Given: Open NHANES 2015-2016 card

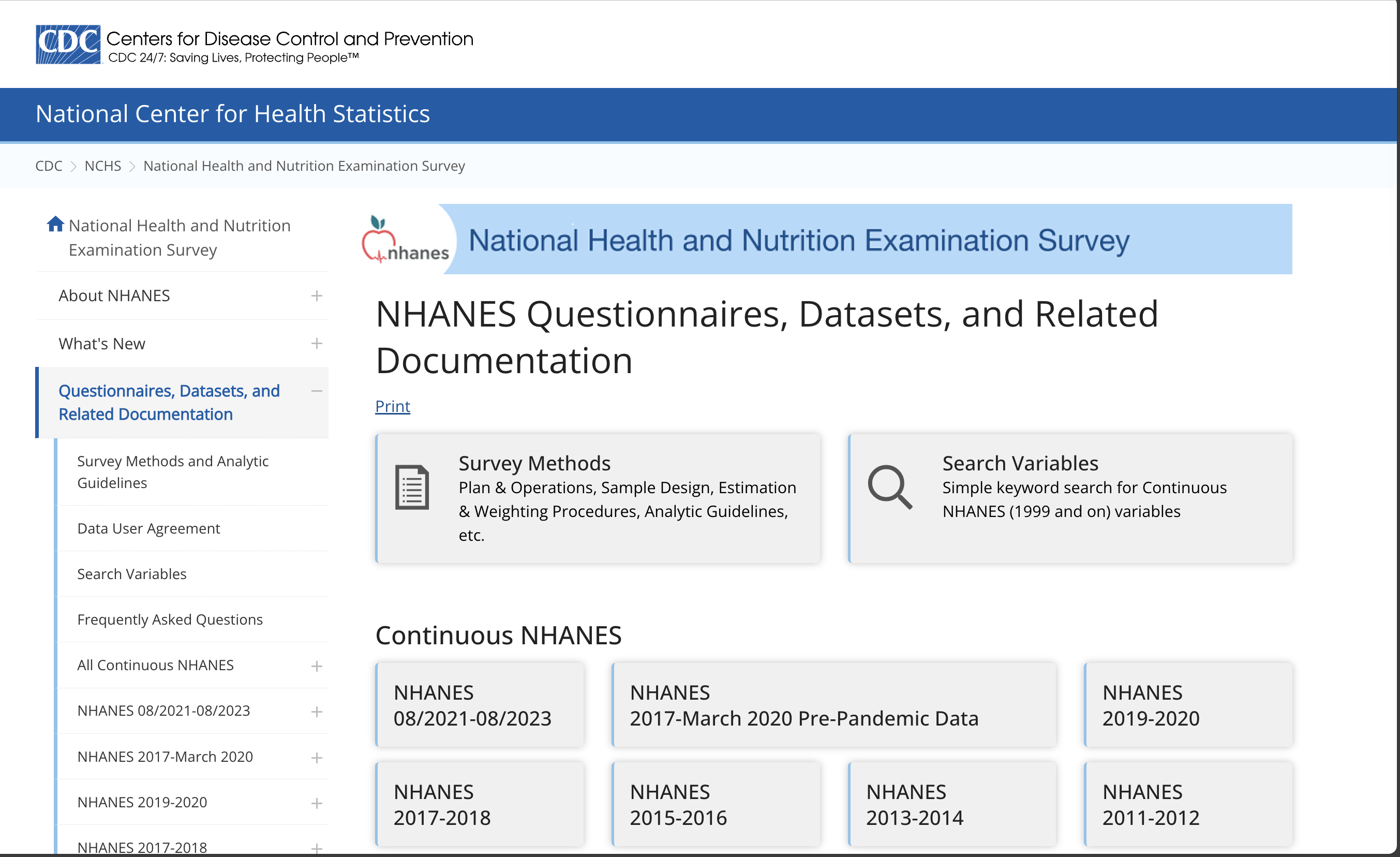Looking at the screenshot, I should [x=716, y=804].
